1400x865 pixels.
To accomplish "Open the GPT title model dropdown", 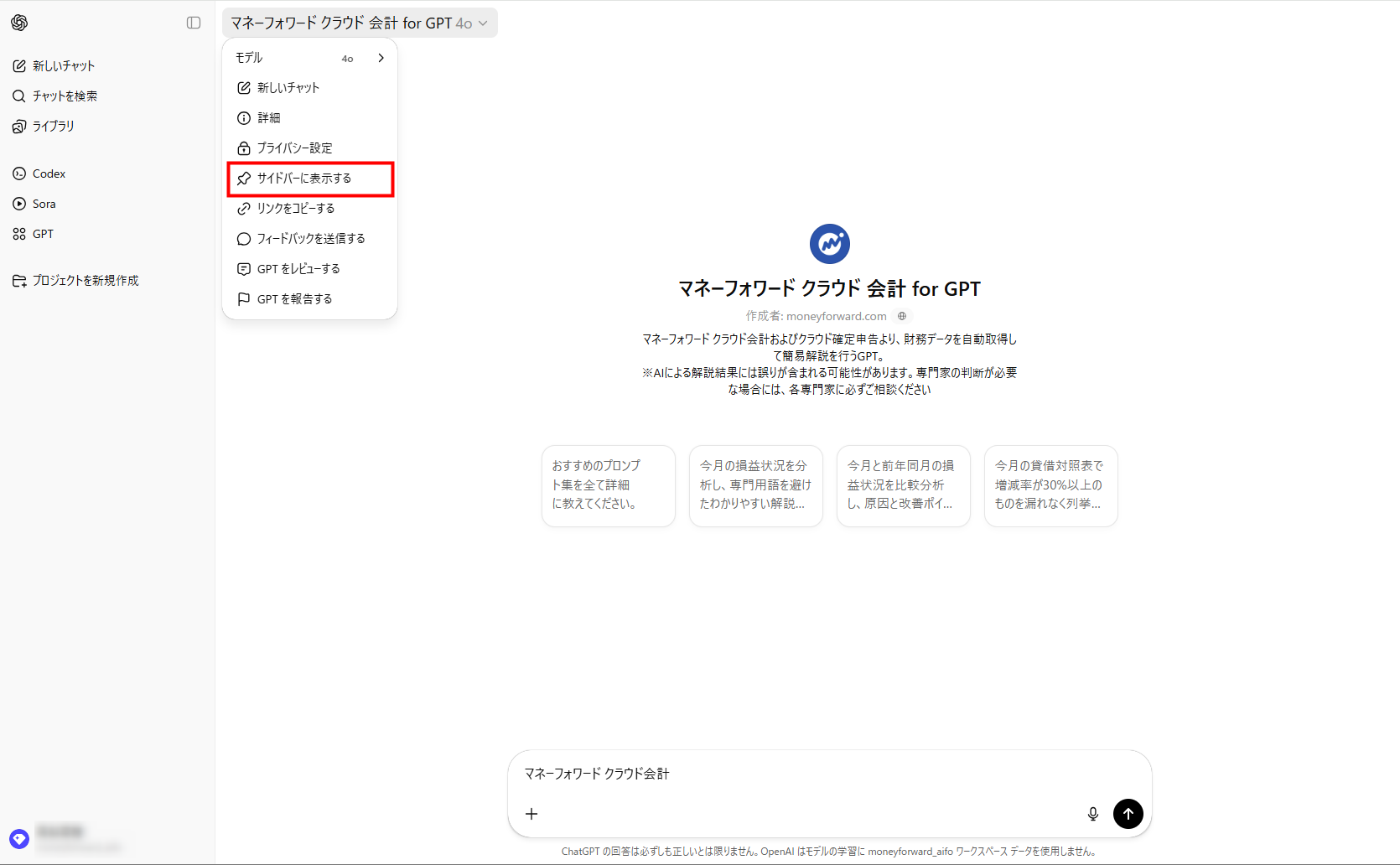I will click(360, 23).
